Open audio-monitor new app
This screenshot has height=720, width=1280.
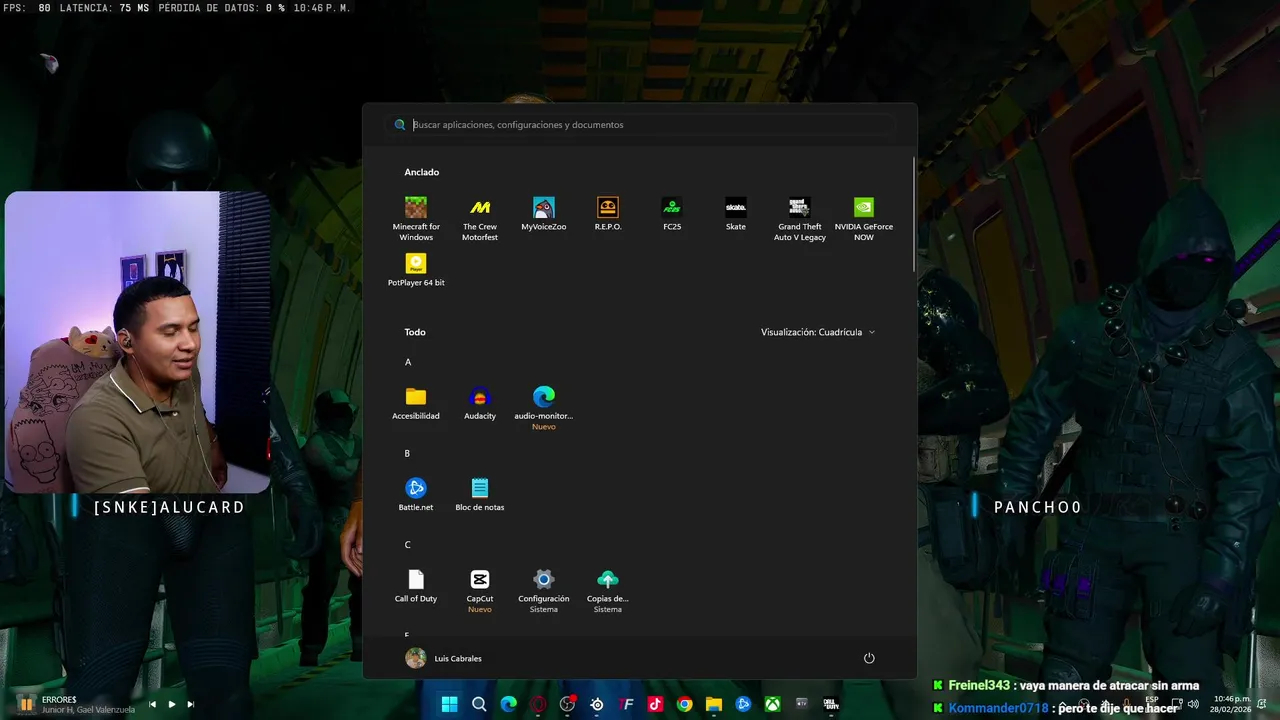(544, 408)
